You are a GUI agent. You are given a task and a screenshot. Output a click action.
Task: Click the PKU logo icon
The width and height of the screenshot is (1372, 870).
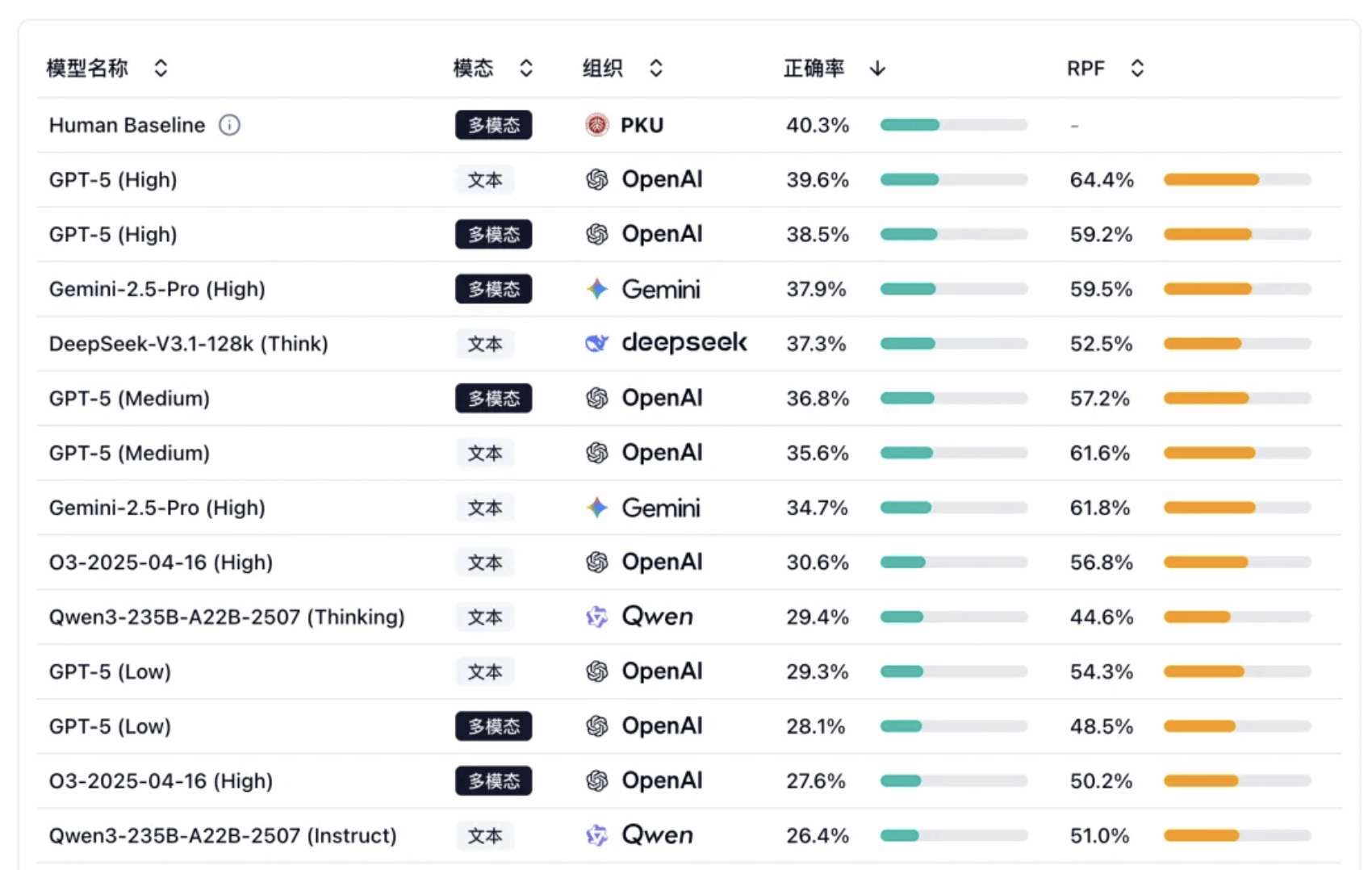tap(597, 125)
